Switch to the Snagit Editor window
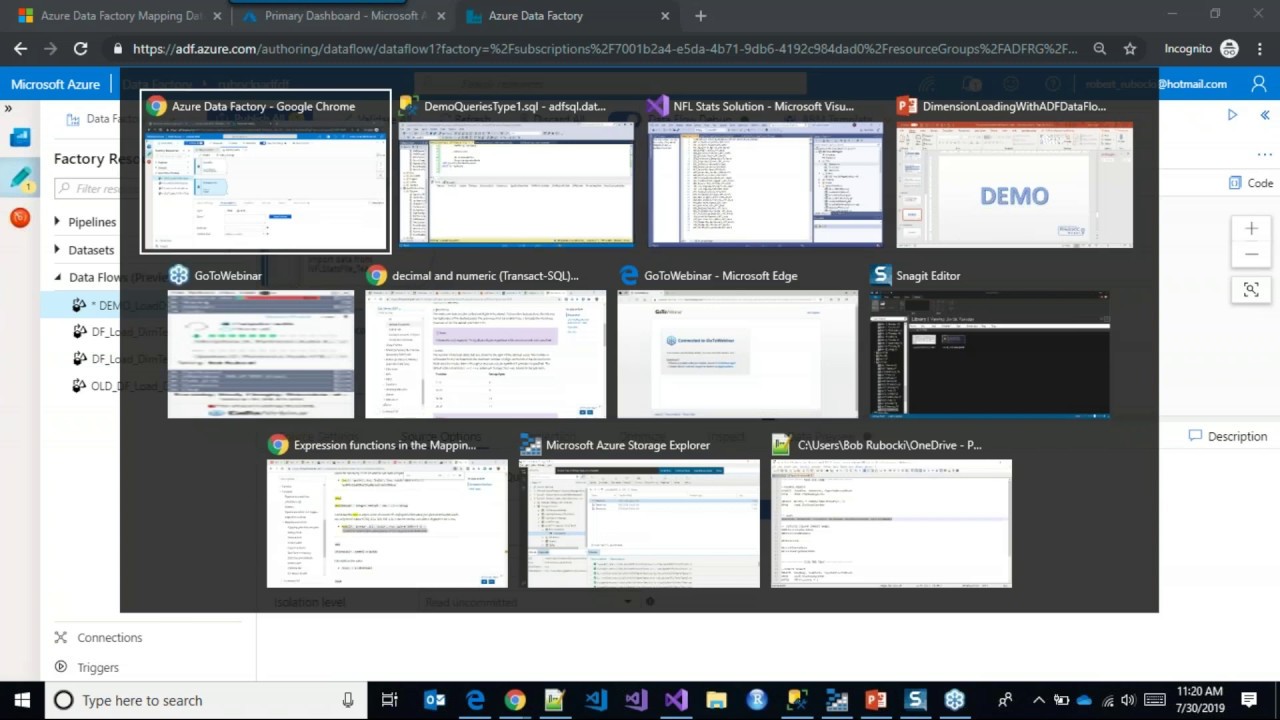The width and height of the screenshot is (1280, 720). [x=989, y=343]
